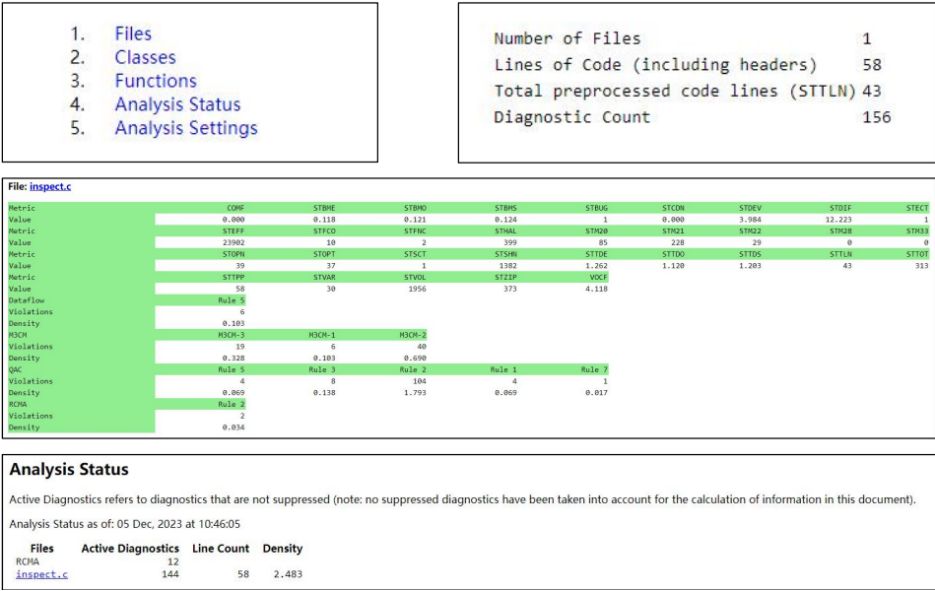Click the RCMA row in Analysis Status table
Screen dimensions: 935x591
point(27,562)
